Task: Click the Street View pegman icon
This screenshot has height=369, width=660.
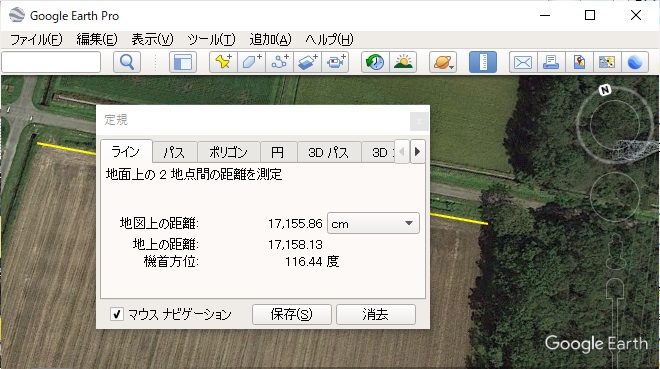Action: [616, 251]
